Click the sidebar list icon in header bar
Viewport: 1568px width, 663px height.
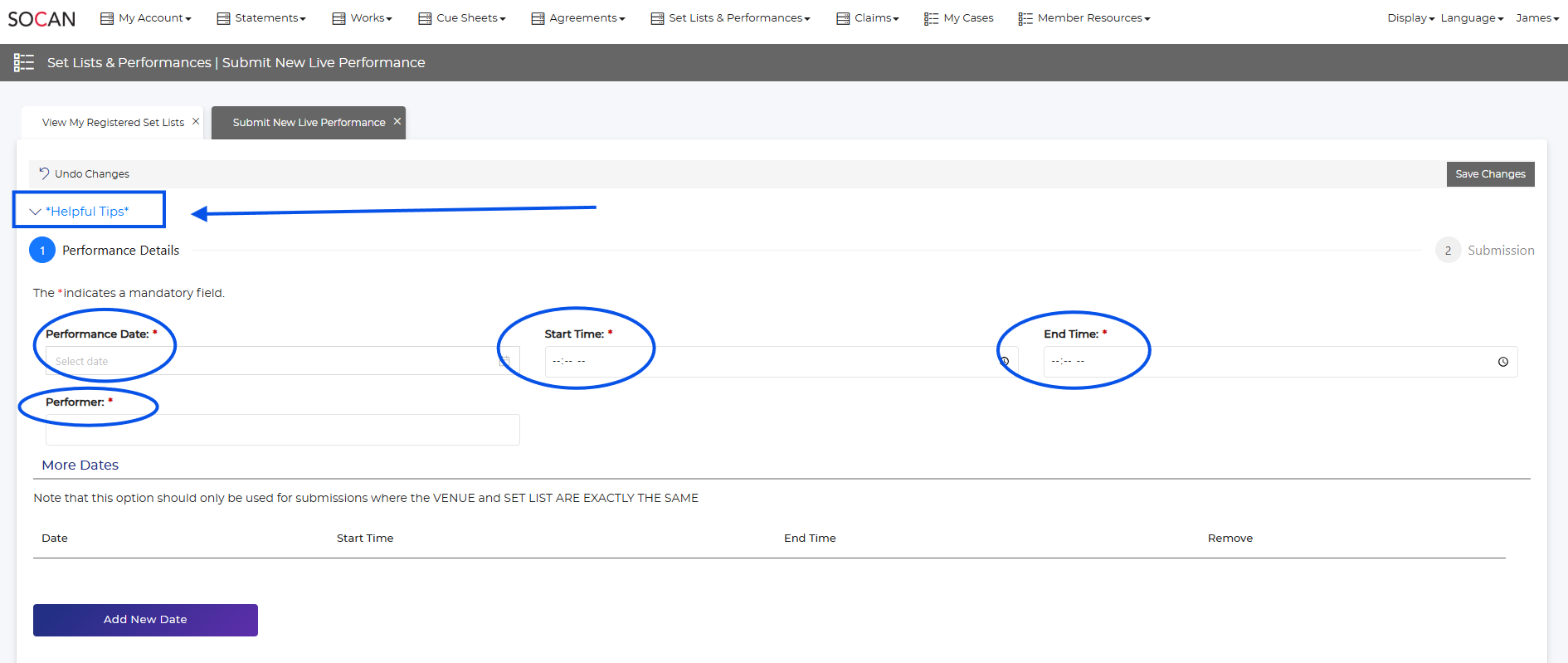(x=24, y=62)
